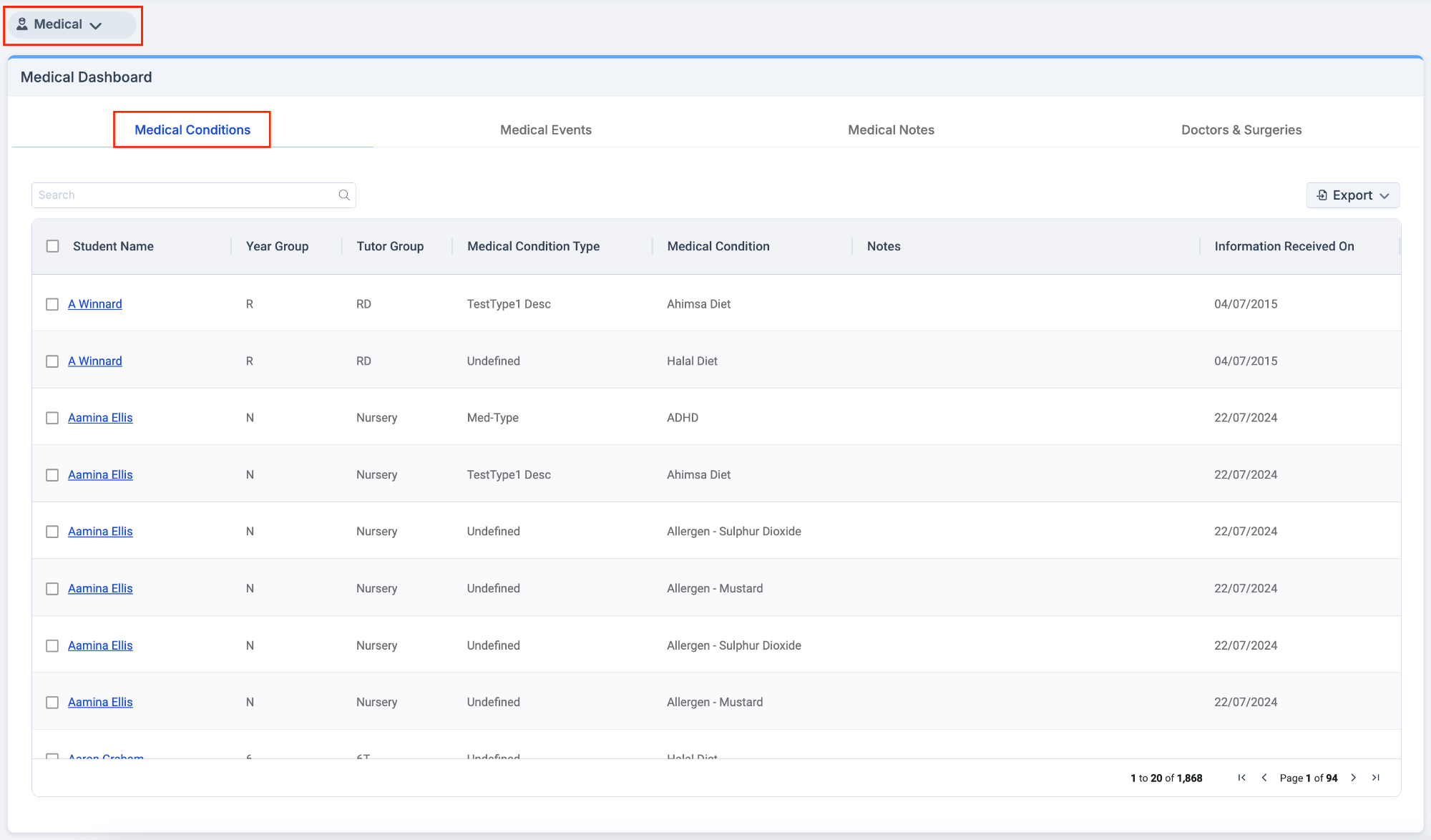Go to the next results page
Screen dimensions: 1431x840
[1354, 778]
